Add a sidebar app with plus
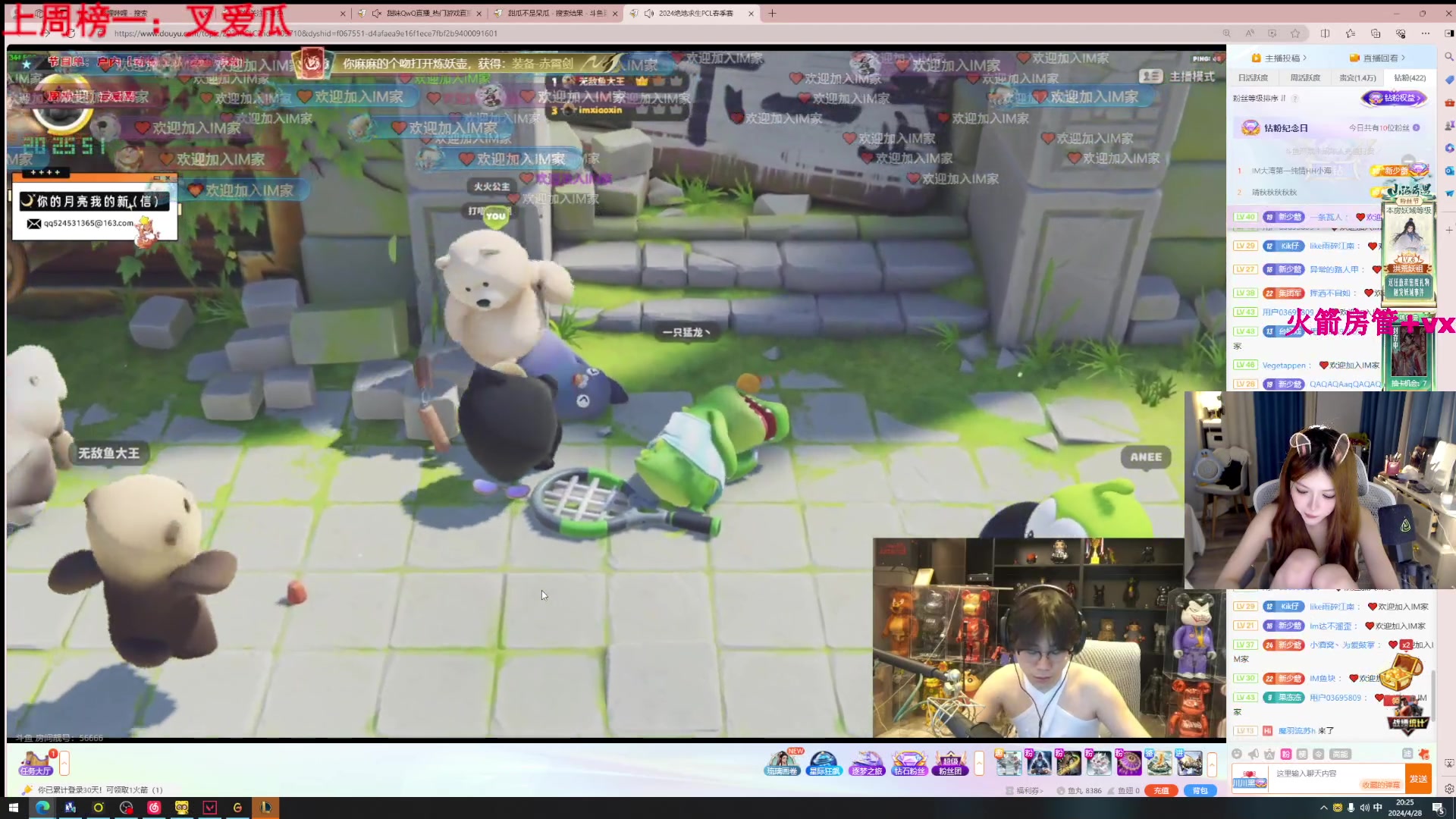 tap(1448, 230)
